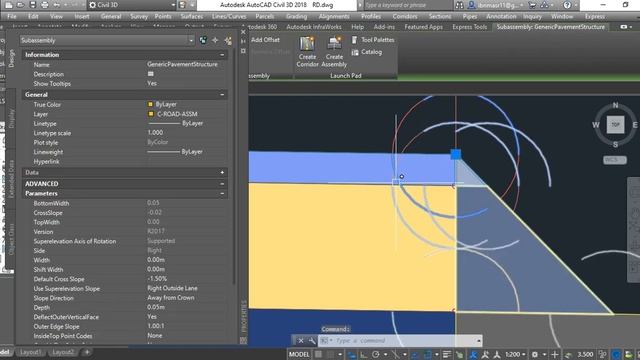
Task: Click the Properties palette auto-hide icon
Action: 243,41
